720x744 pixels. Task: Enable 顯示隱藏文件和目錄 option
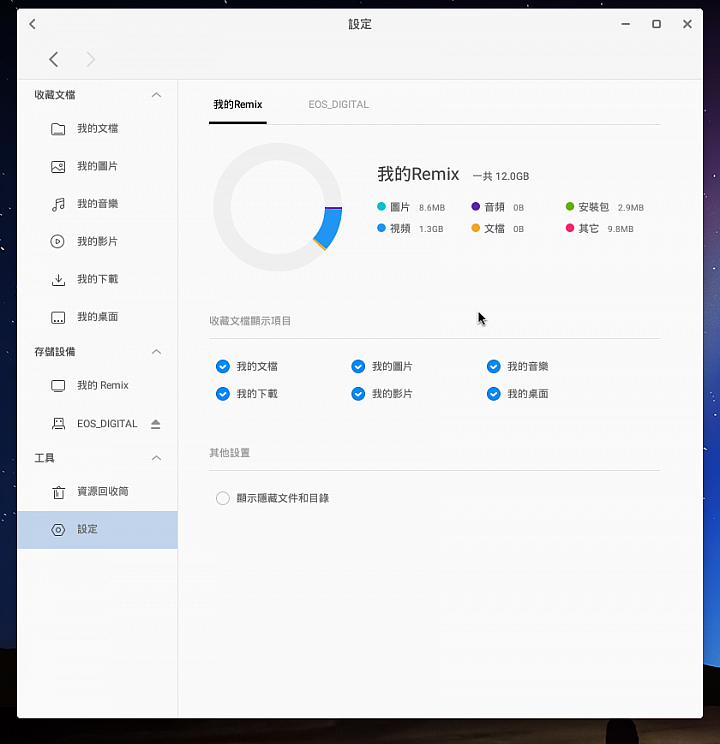[x=223, y=498]
